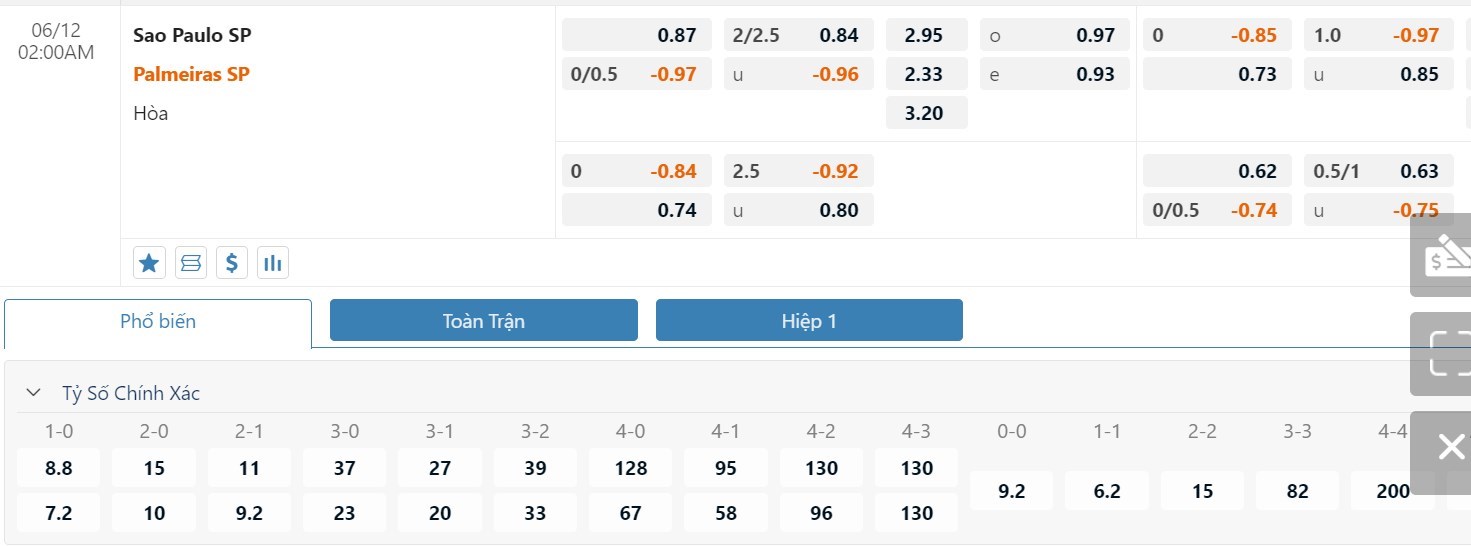The width and height of the screenshot is (1471, 546).
Task: Choose over 2/2.5 odds 0.84
Action: pyautogui.click(x=799, y=35)
